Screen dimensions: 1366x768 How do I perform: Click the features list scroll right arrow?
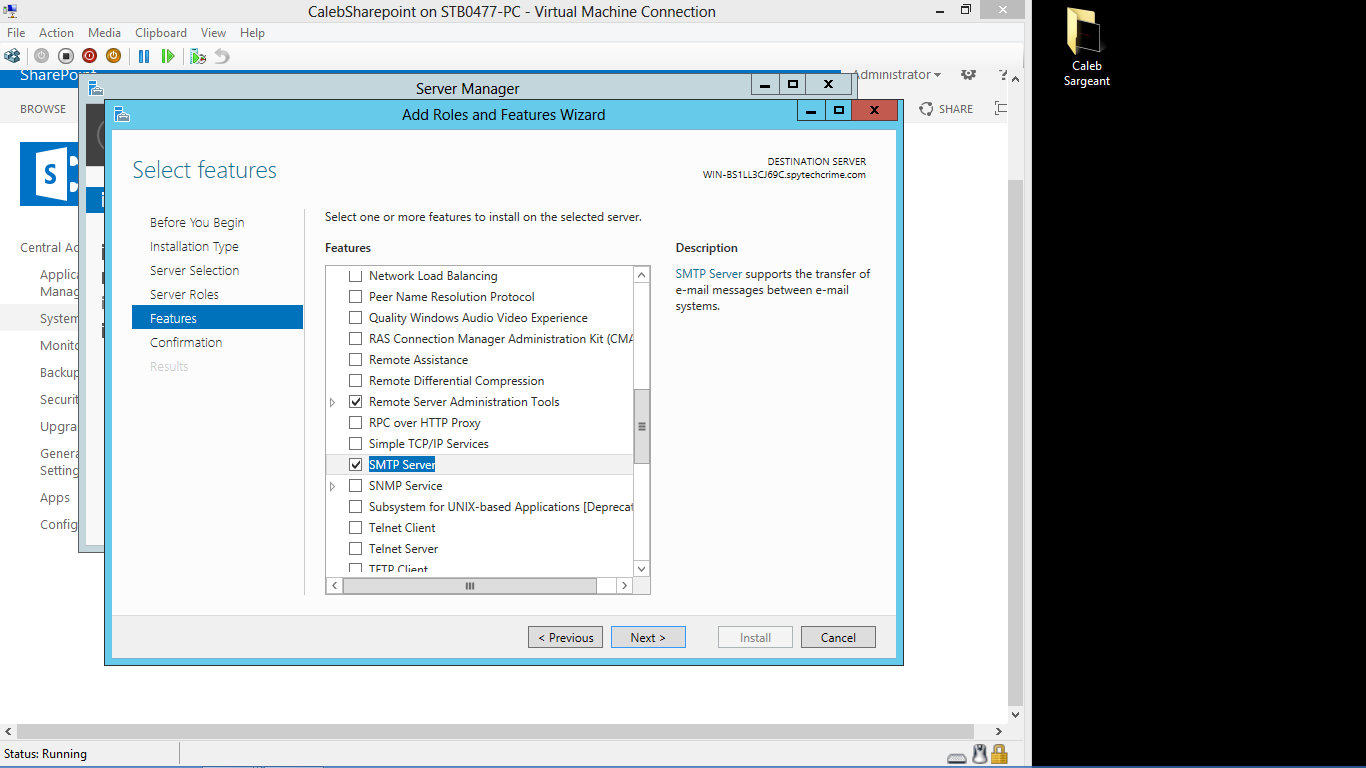pos(624,586)
